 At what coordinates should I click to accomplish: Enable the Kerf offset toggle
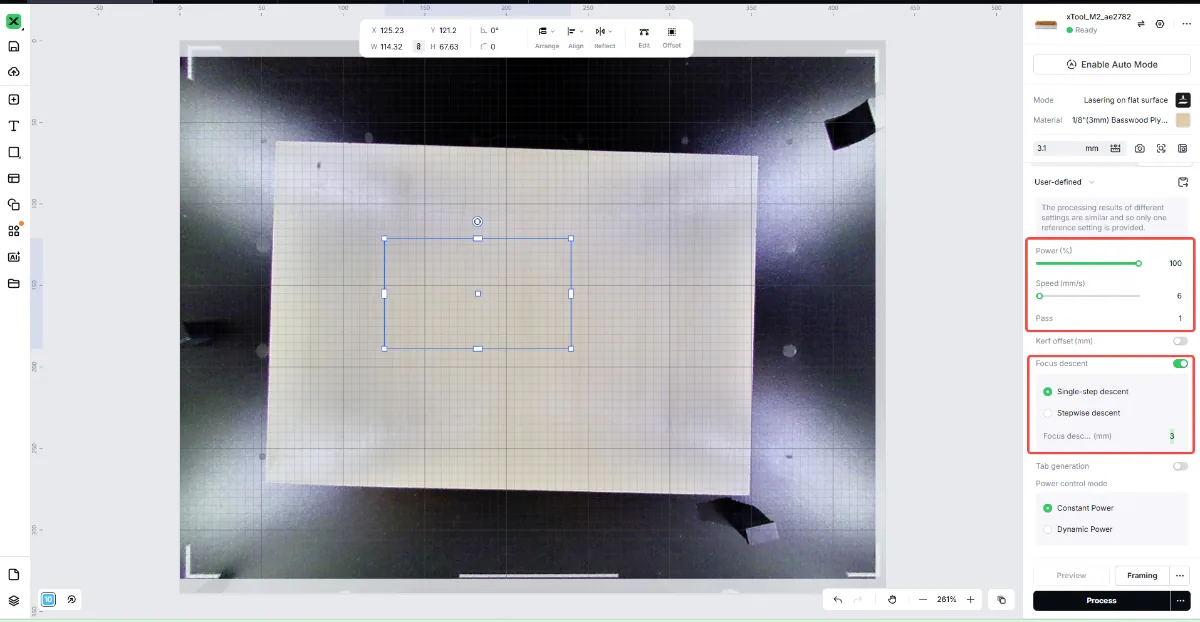click(x=1180, y=341)
